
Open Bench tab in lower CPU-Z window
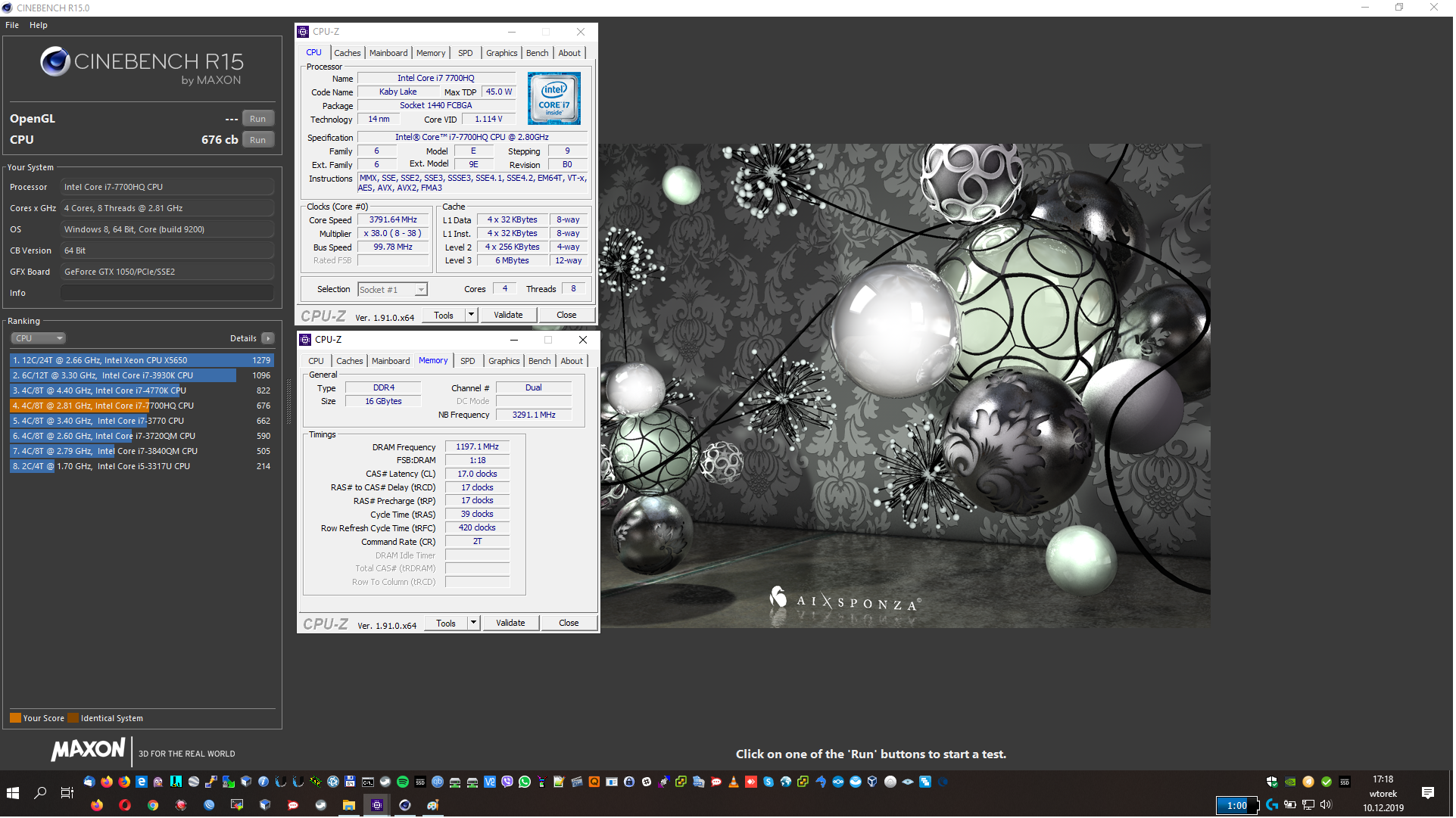540,362
